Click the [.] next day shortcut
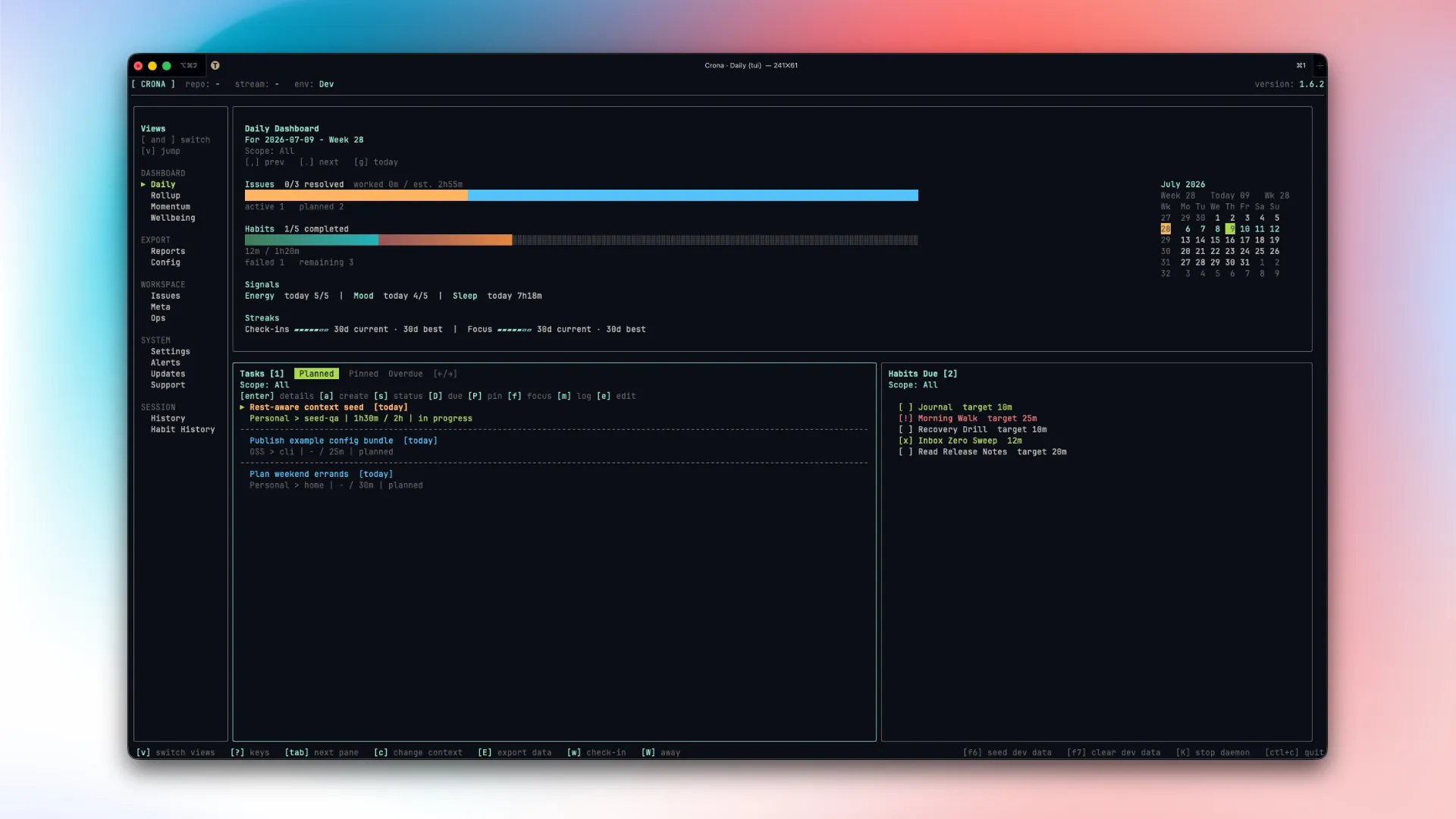This screenshot has width=1456, height=819. [318, 162]
